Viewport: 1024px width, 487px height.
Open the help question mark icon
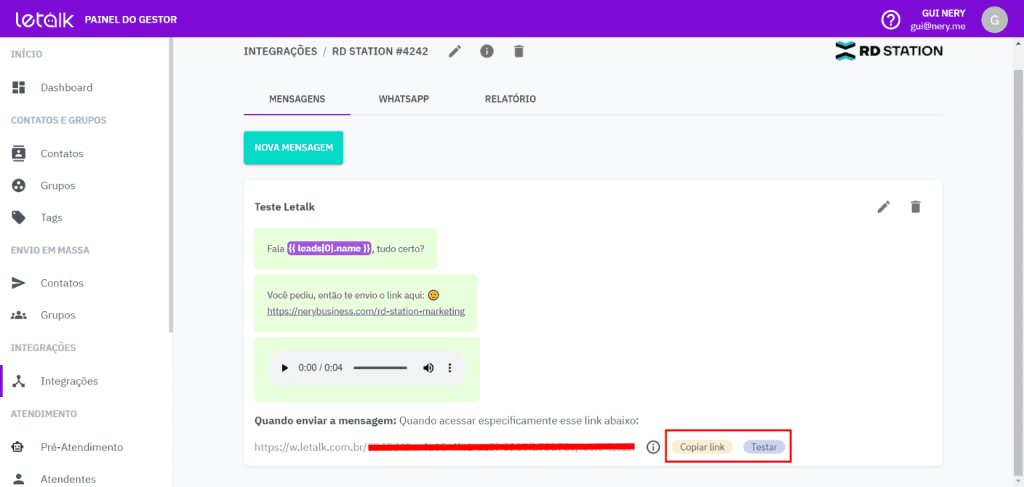[891, 20]
